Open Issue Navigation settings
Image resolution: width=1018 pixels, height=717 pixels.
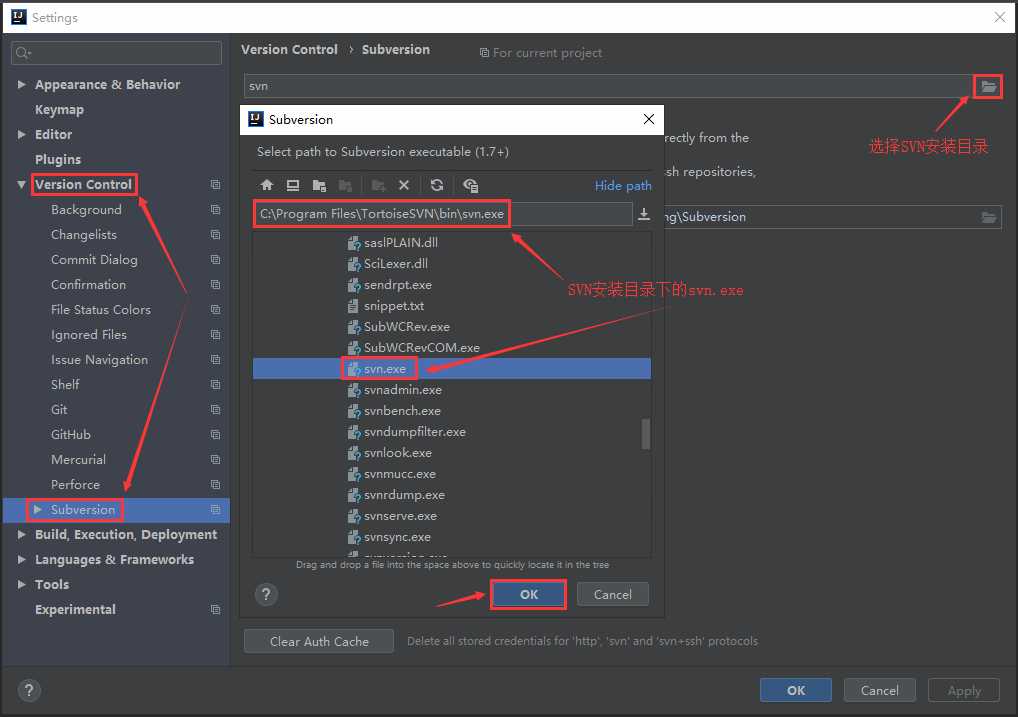click(x=99, y=360)
